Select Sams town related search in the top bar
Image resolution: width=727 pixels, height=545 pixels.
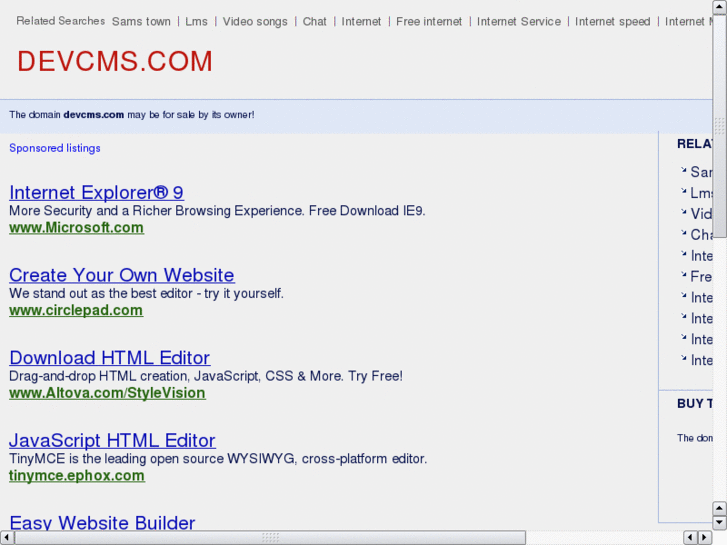click(x=141, y=21)
